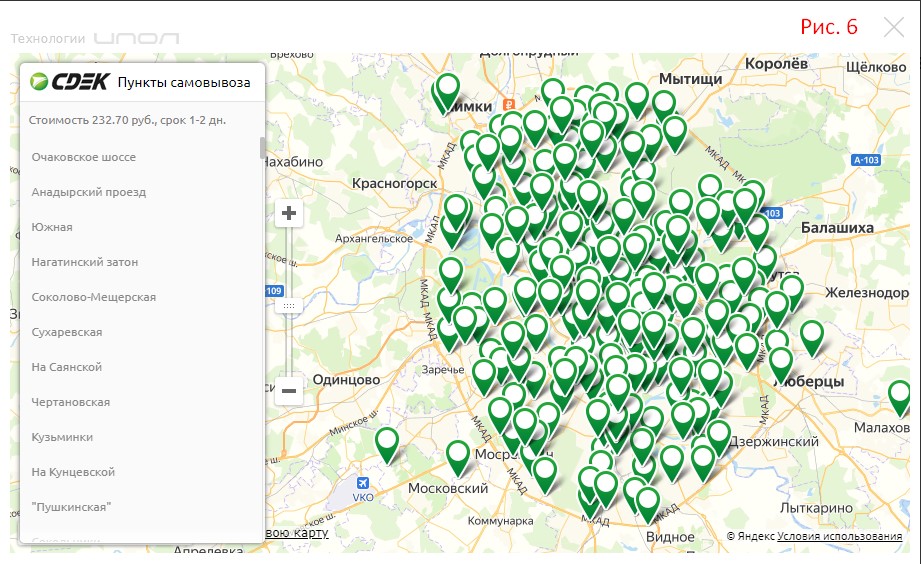Select Сухаревская pickup point
921x564 pixels.
click(67, 332)
